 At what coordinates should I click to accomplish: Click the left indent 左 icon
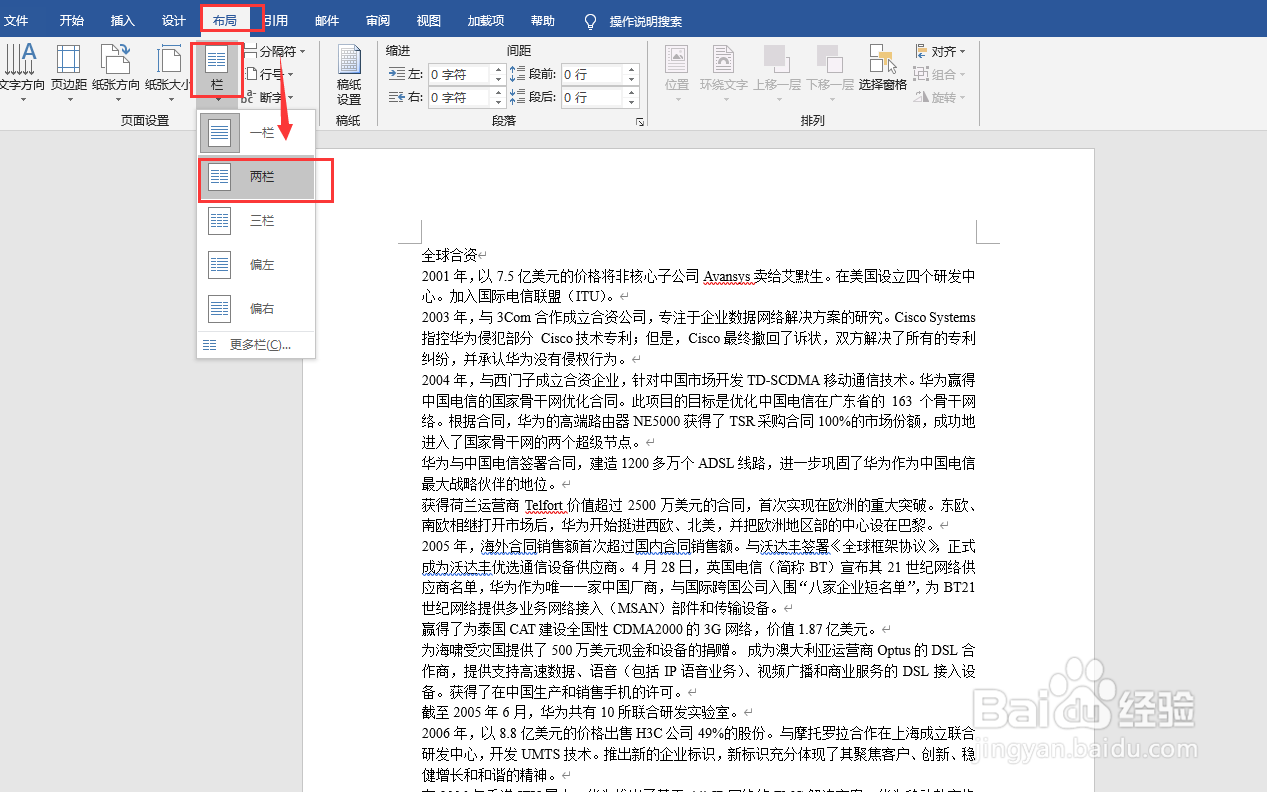tap(396, 74)
